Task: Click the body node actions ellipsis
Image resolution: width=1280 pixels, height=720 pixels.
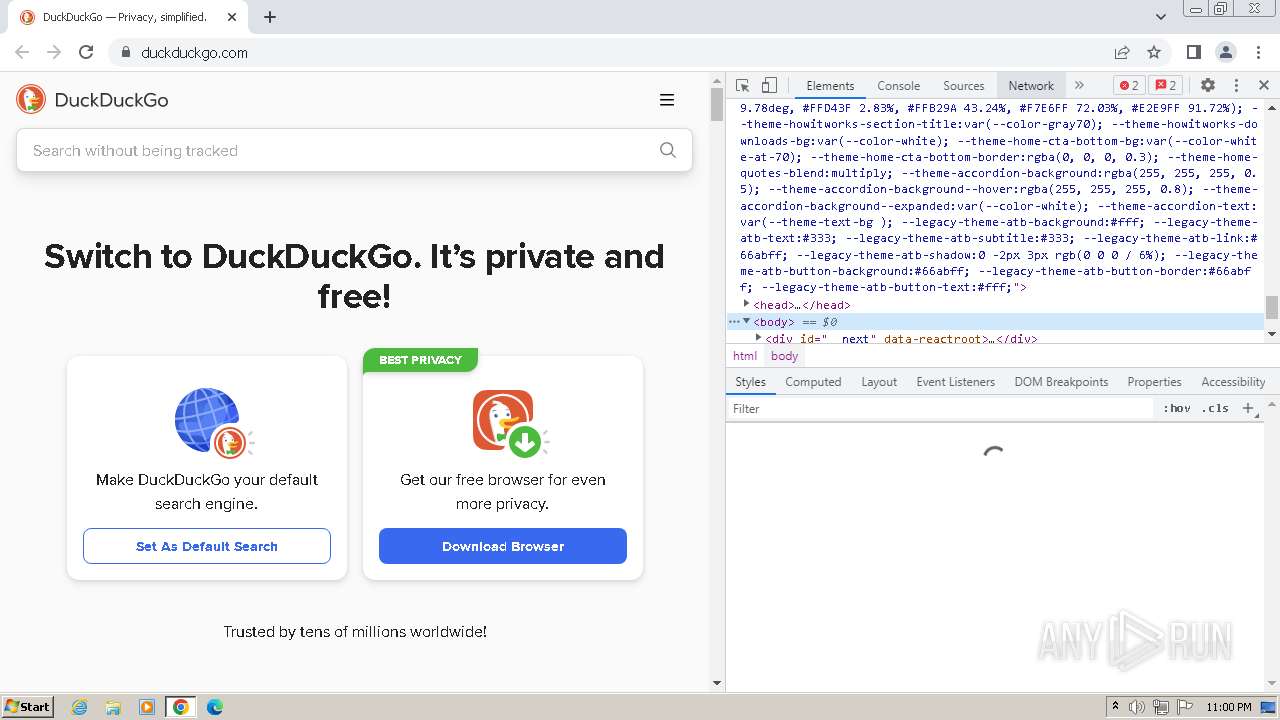Action: (733, 321)
